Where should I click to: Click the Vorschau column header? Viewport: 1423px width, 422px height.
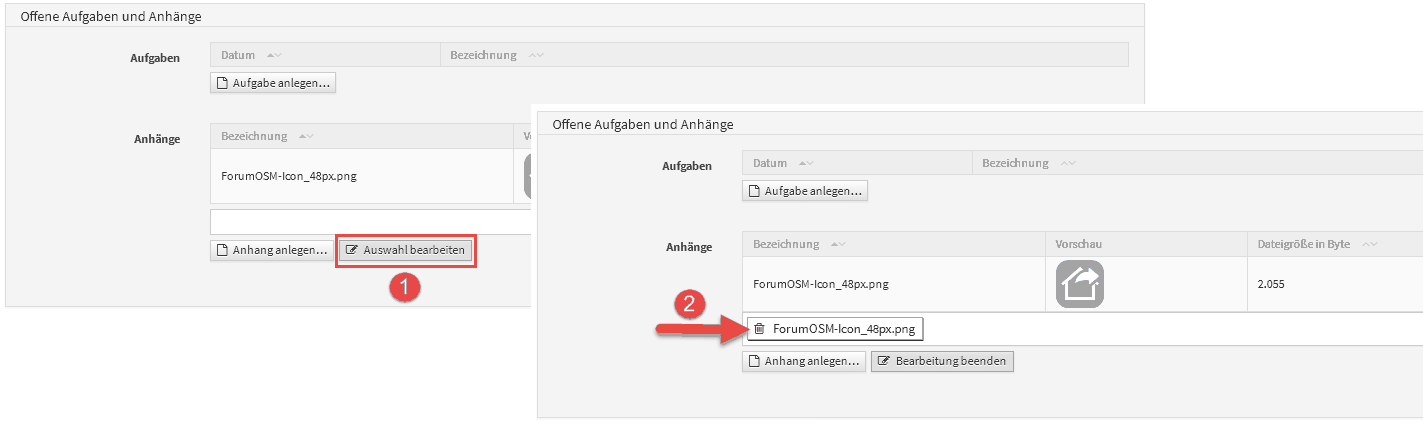[1079, 244]
